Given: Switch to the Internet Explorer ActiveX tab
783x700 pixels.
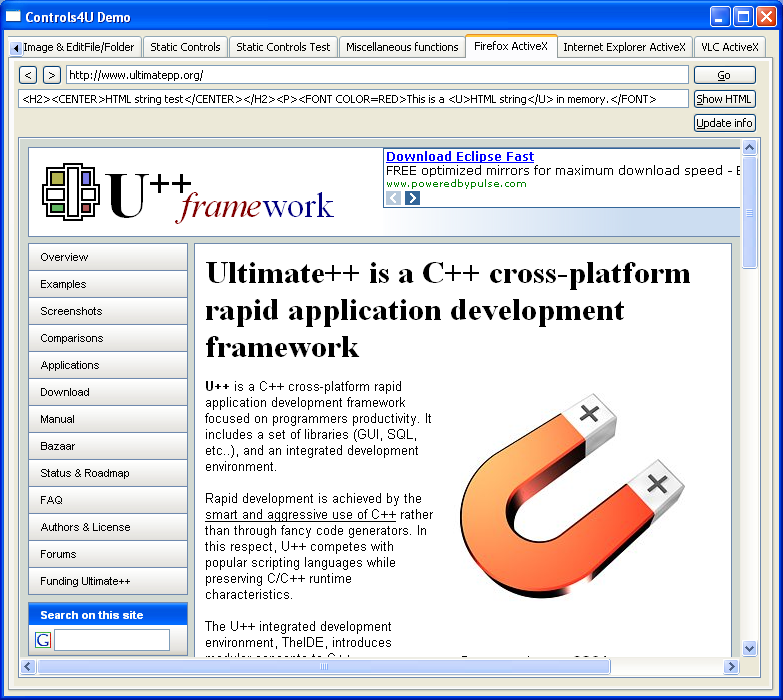Looking at the screenshot, I should point(624,47).
